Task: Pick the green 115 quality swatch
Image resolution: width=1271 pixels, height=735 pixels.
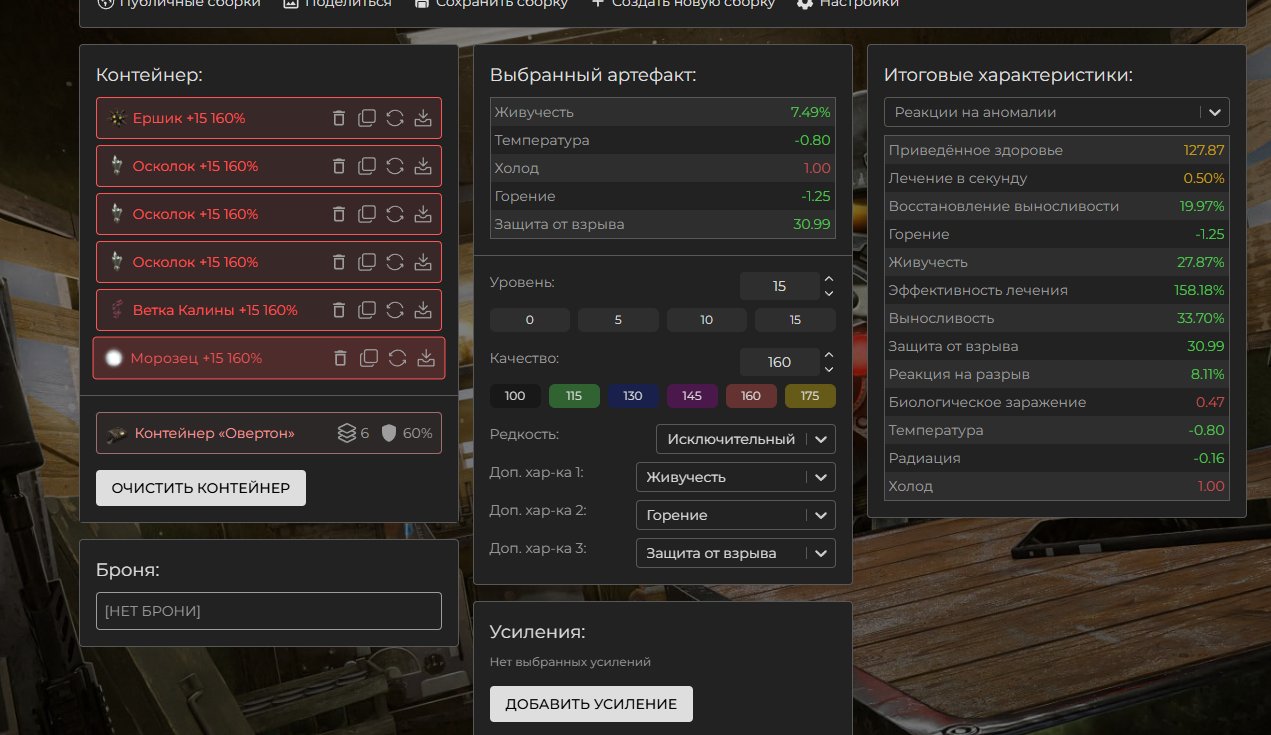Action: 574,396
